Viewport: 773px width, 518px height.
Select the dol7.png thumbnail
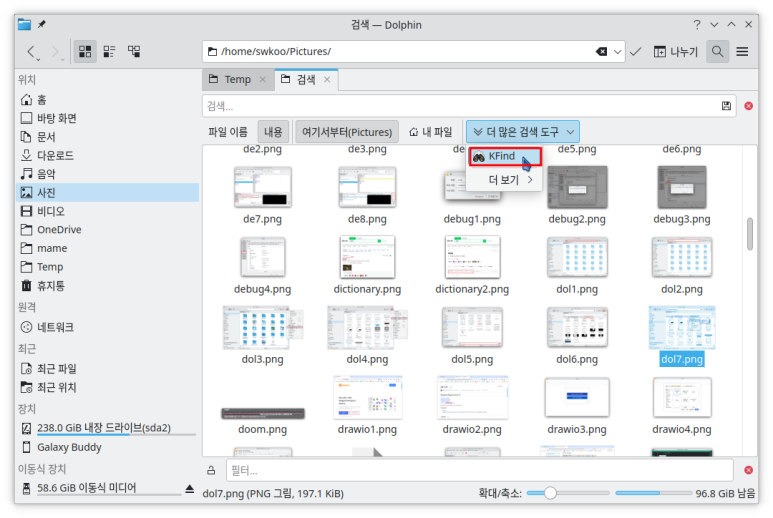pyautogui.click(x=682, y=328)
